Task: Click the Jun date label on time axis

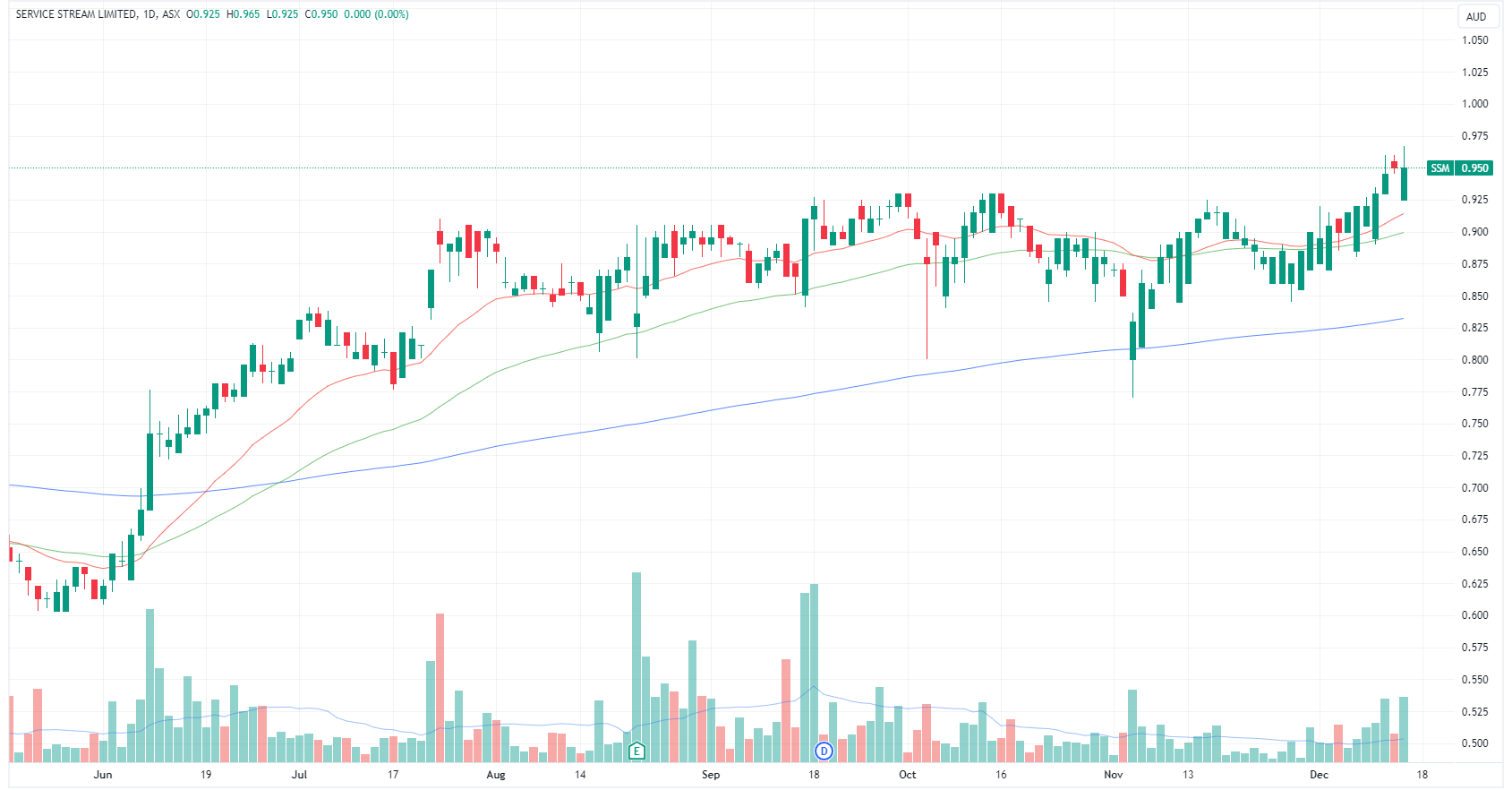Action: 103,775
